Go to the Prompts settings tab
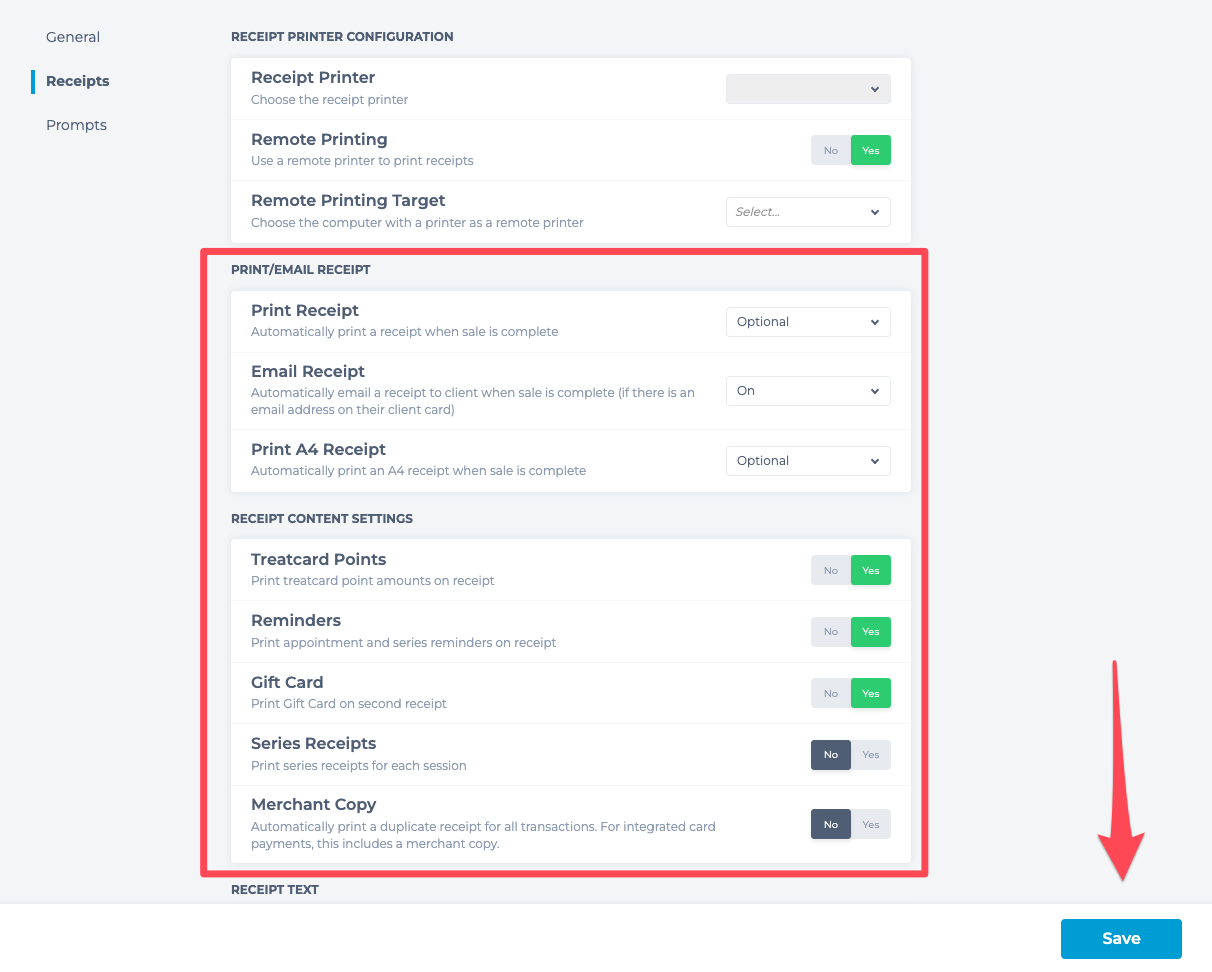The image size is (1212, 972). tap(76, 125)
